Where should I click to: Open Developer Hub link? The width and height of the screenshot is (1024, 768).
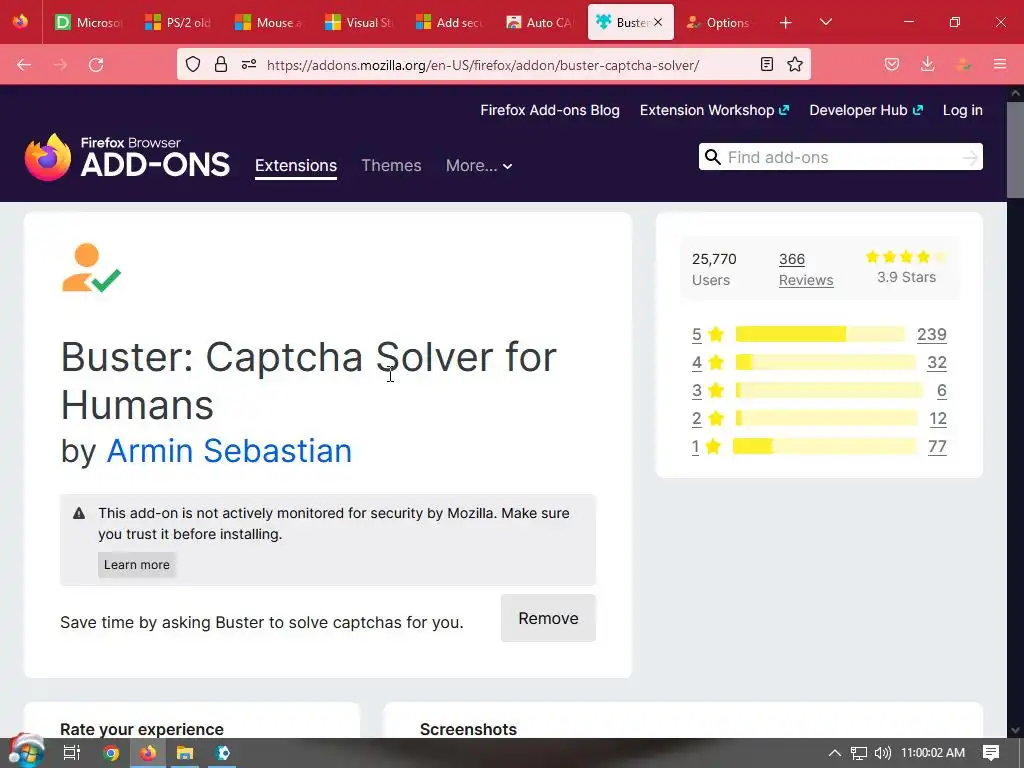pyautogui.click(x=866, y=110)
